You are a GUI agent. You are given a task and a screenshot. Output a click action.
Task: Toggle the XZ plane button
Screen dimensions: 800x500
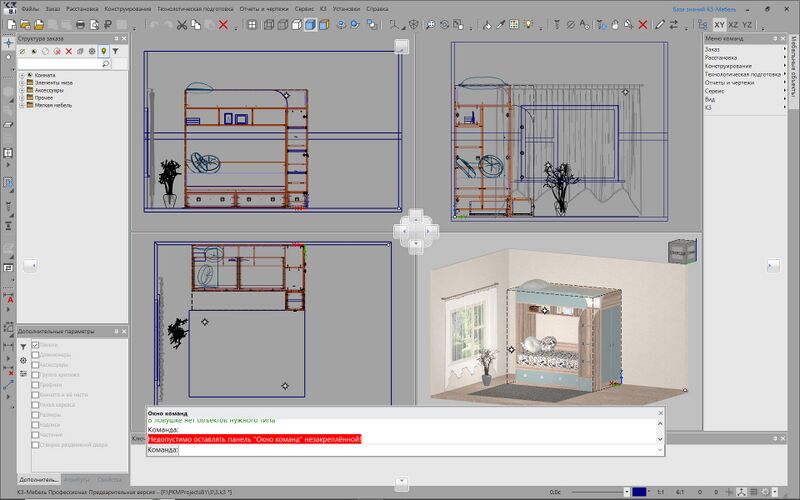733,24
